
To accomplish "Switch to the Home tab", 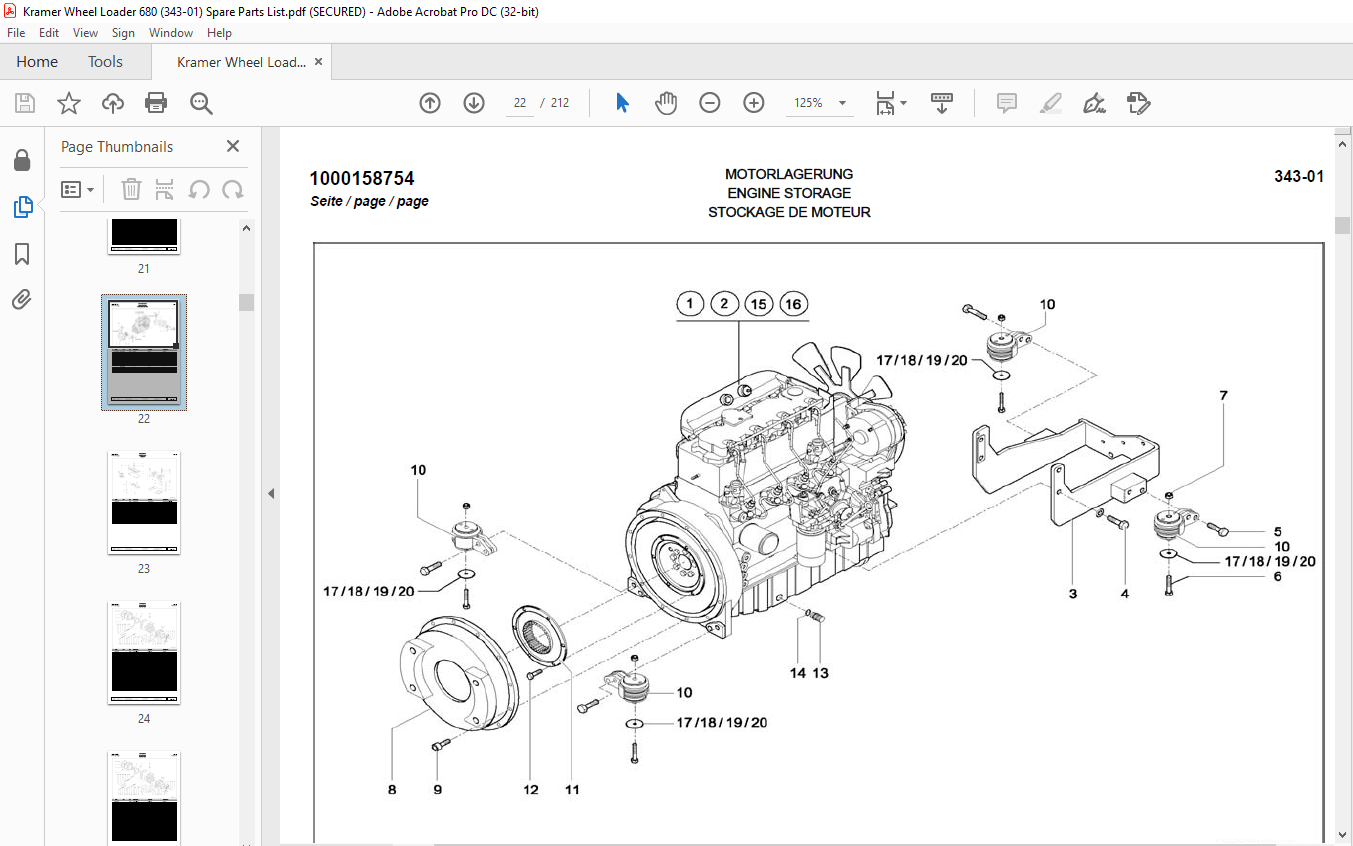I will coord(37,62).
